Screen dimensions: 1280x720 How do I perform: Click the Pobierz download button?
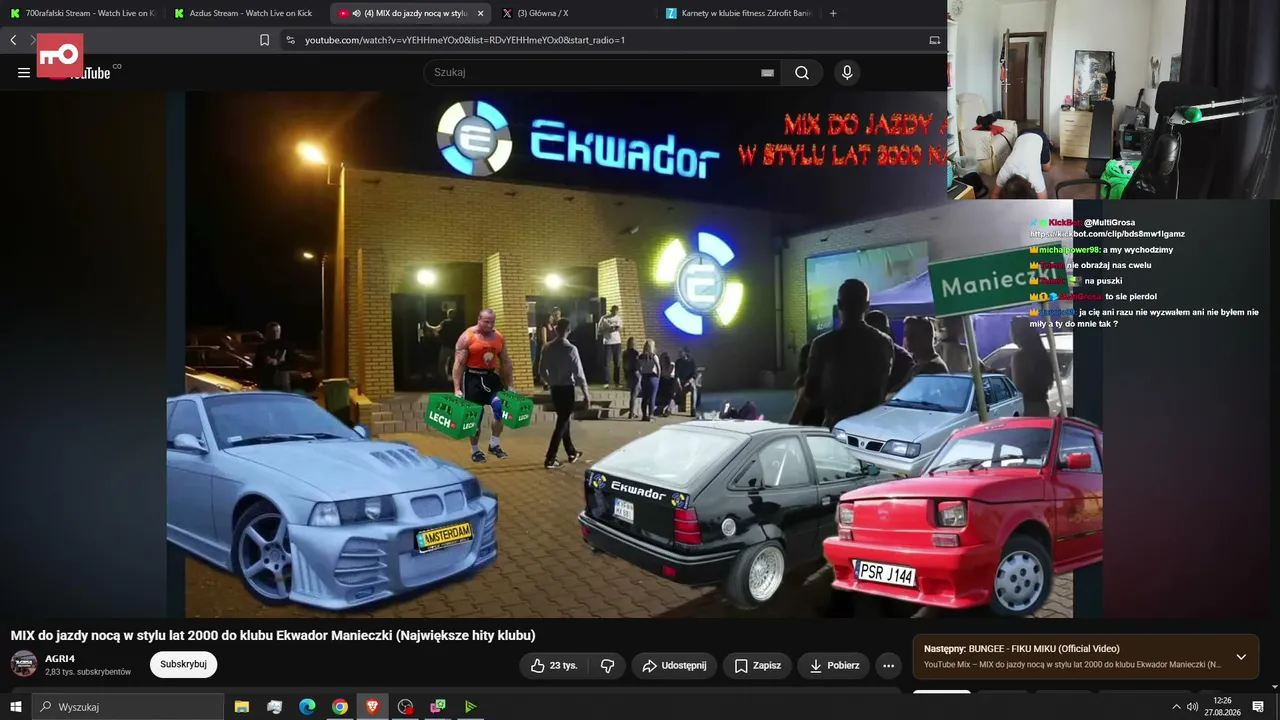tap(833, 665)
